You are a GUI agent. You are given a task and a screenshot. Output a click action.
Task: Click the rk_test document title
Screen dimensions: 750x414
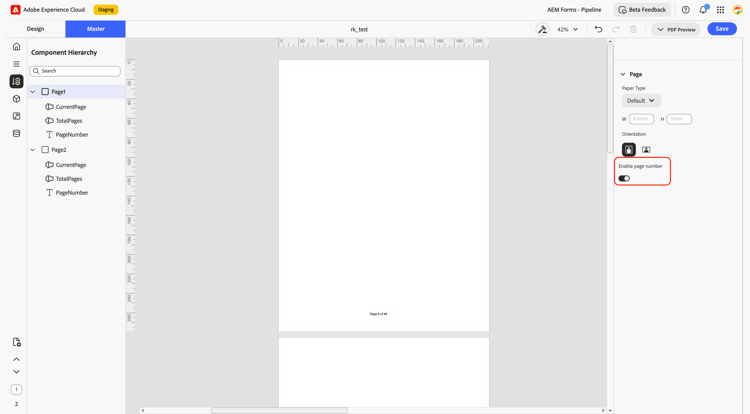[359, 29]
